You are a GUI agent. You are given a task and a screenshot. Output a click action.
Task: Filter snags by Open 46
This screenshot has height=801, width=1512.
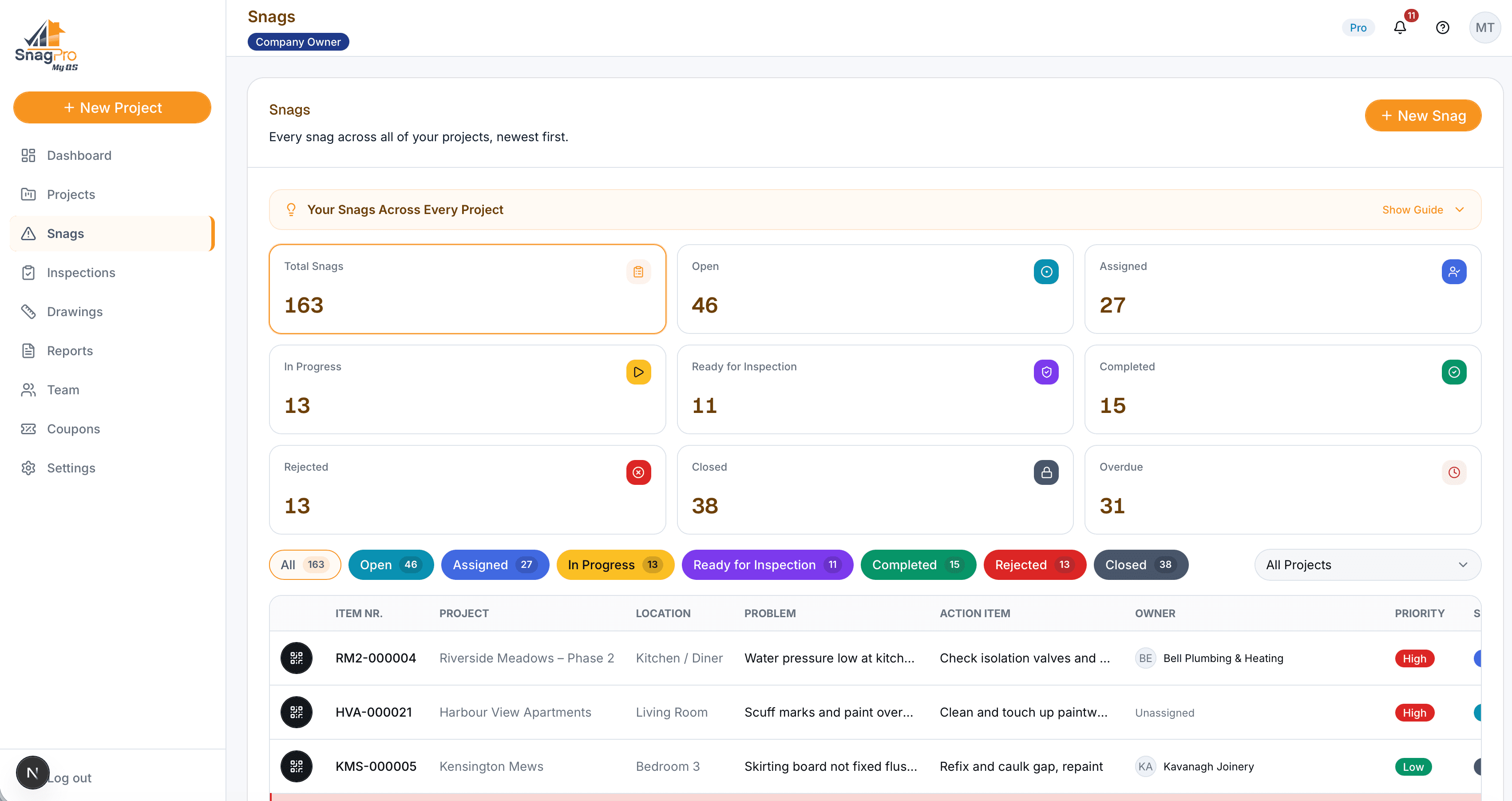[390, 565]
